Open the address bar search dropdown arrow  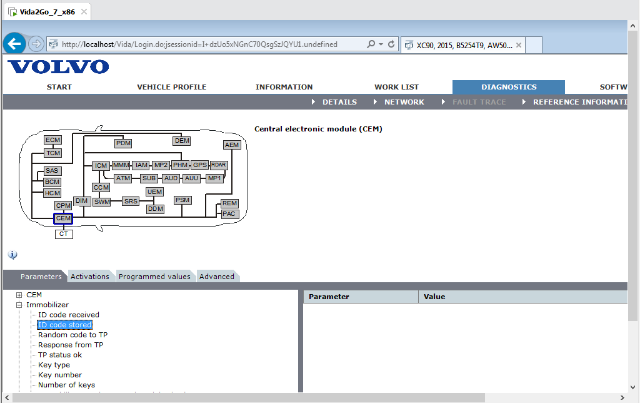coord(381,44)
